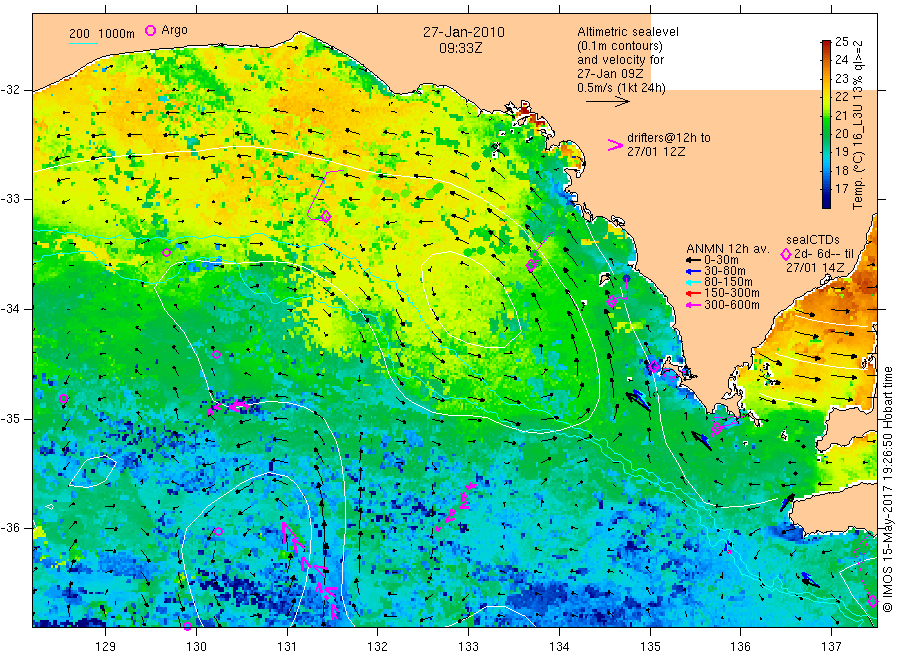Screen dimensions: 900x660
Task: Click the IMOS copyright timestamp text
Action: (x=888, y=489)
